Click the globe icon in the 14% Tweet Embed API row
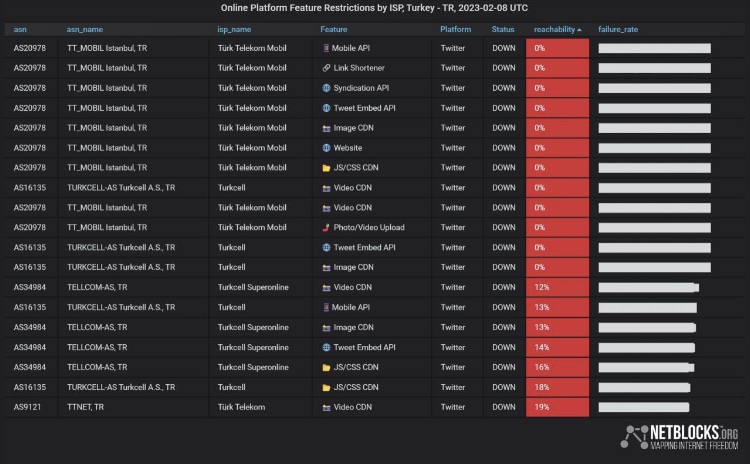Screen dimensions: 750x464 point(327,347)
